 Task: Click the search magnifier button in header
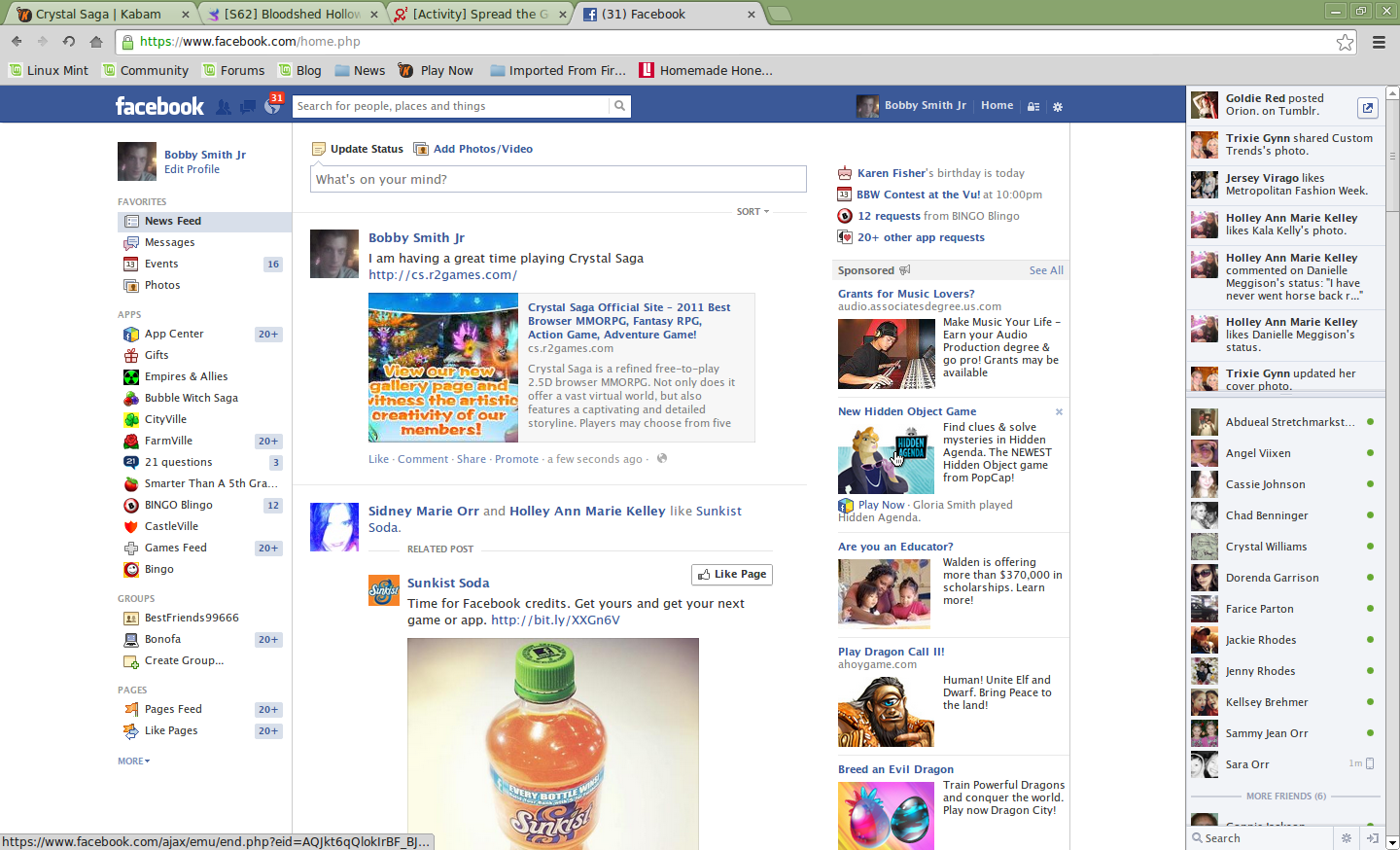tap(619, 106)
